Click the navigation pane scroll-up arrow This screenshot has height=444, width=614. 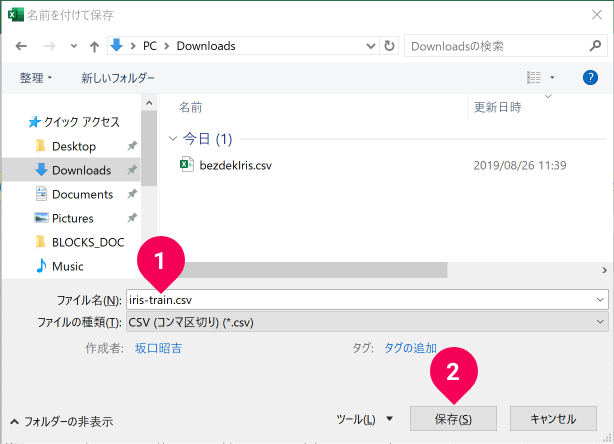tap(149, 103)
